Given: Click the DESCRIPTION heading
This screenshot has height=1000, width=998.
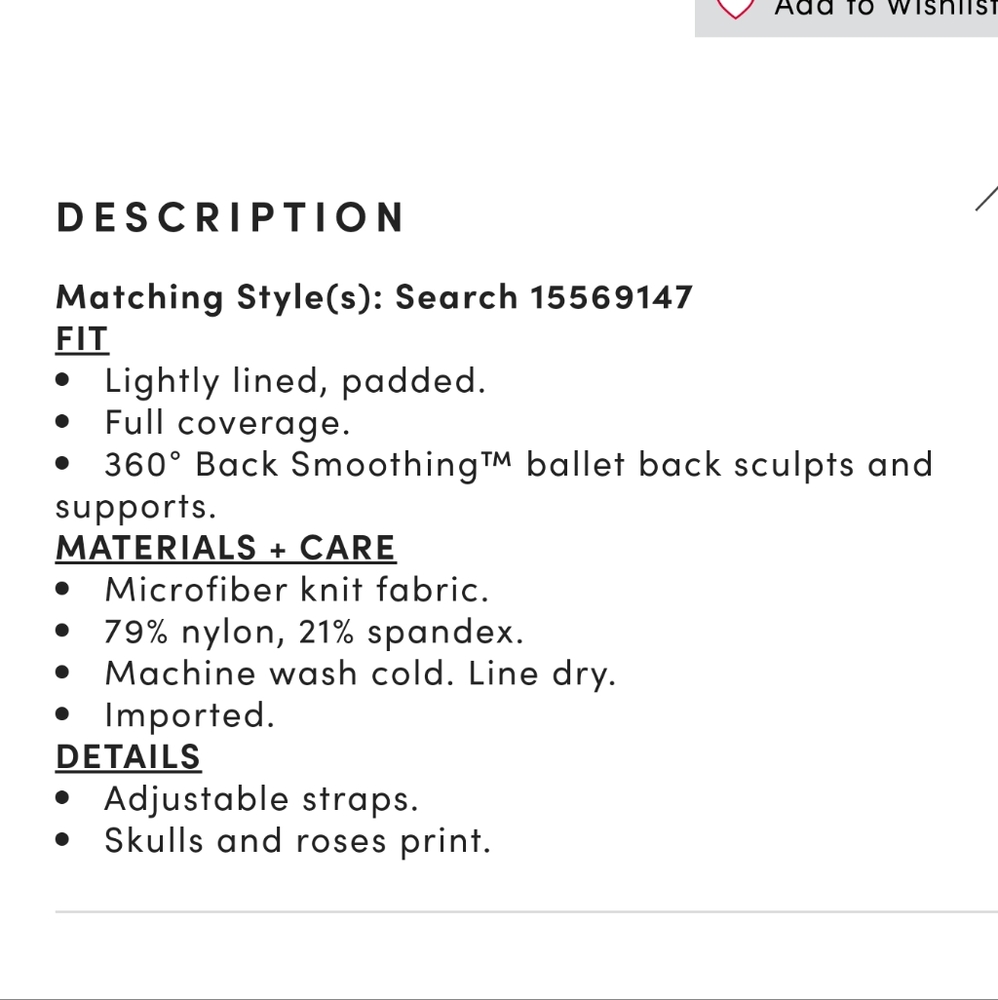Looking at the screenshot, I should point(230,217).
